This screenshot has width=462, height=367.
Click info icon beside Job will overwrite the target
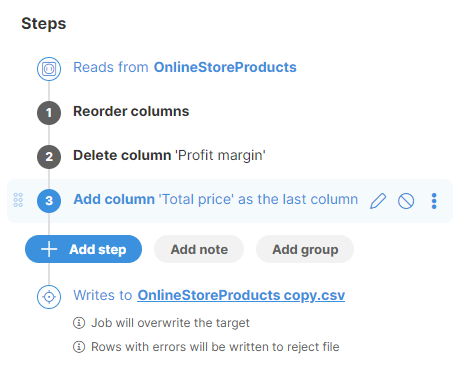79,323
